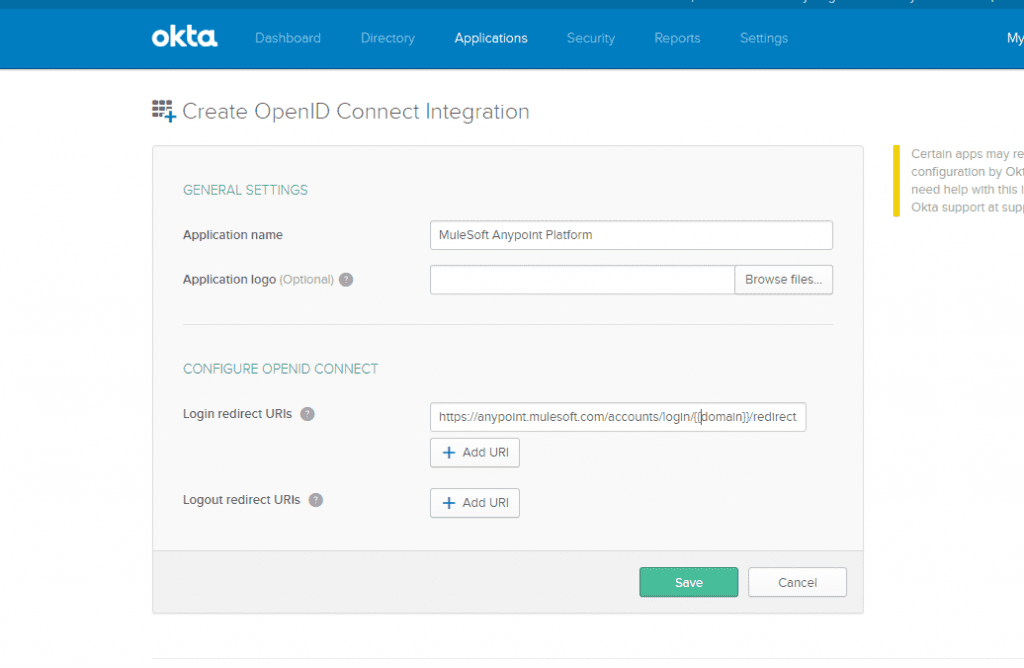Viewport: 1024px width, 668px height.
Task: Open the Directory menu
Action: [x=388, y=38]
